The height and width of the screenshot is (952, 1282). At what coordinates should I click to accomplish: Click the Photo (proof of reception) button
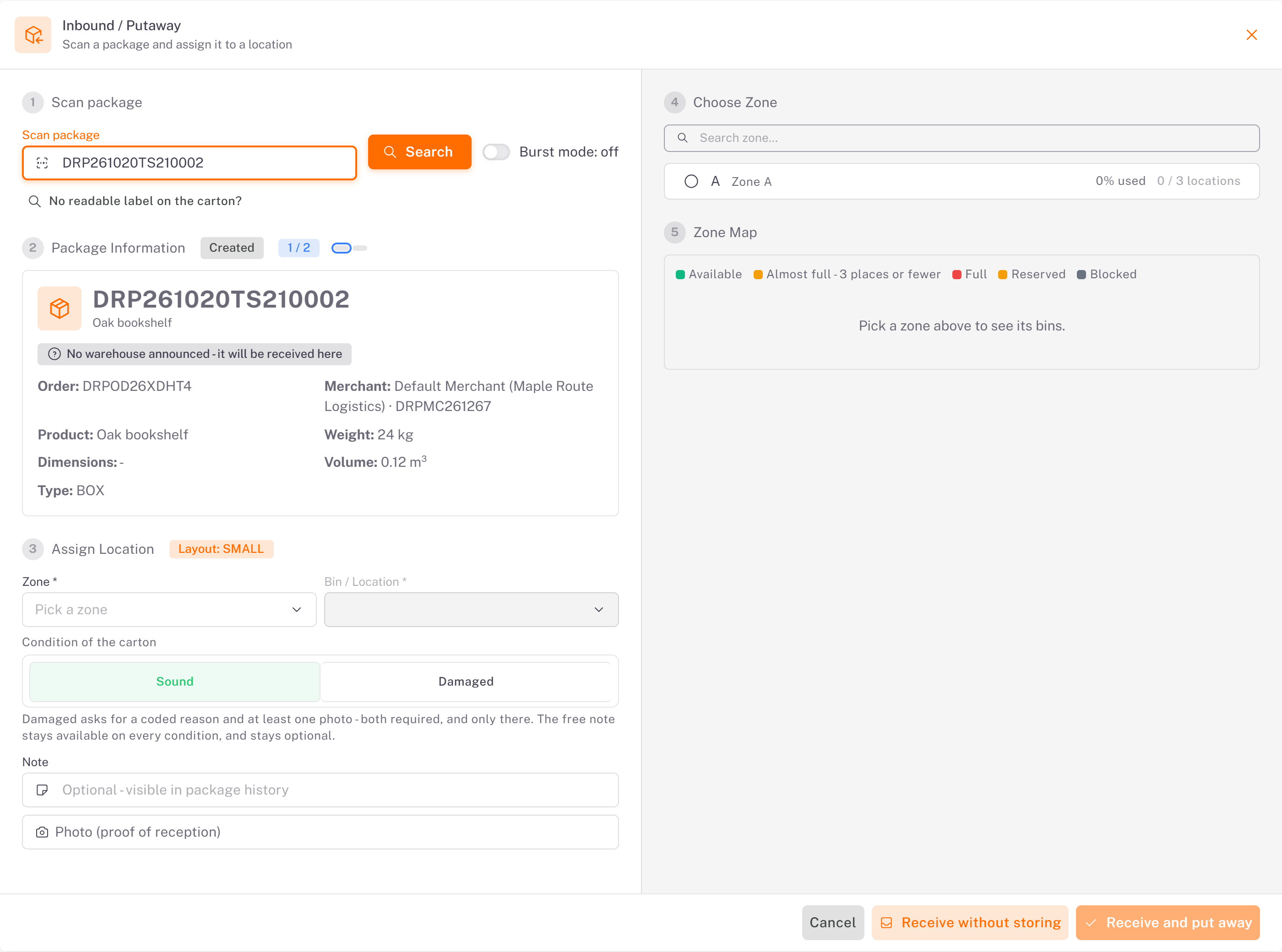pos(320,832)
